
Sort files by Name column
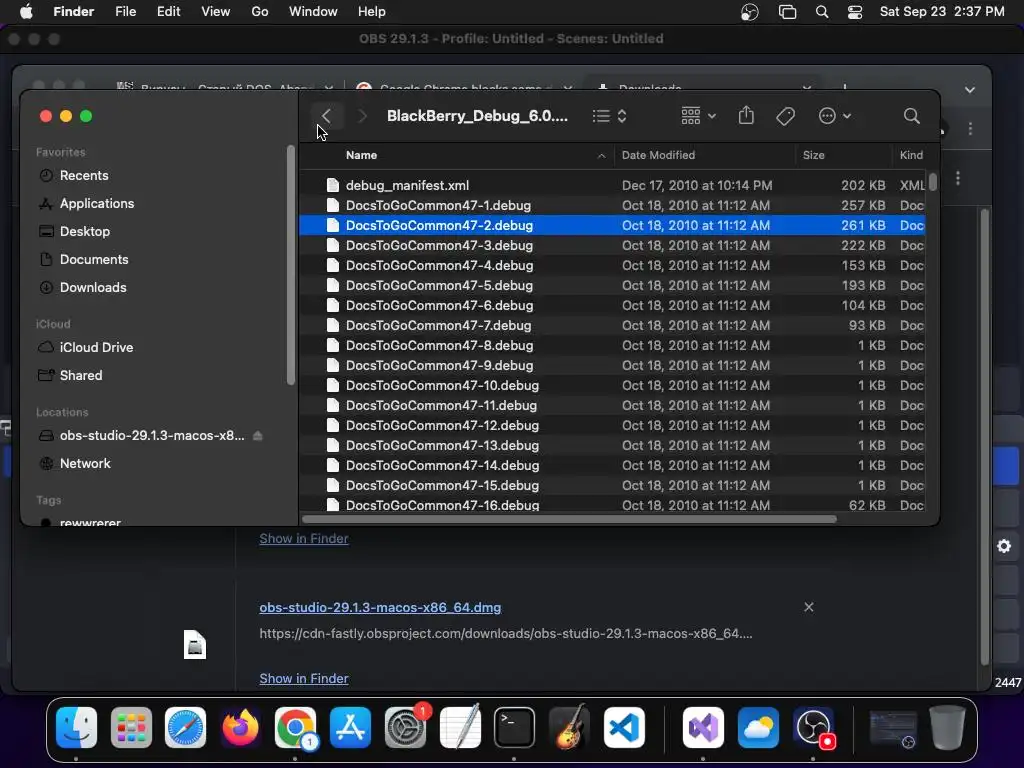[361, 155]
